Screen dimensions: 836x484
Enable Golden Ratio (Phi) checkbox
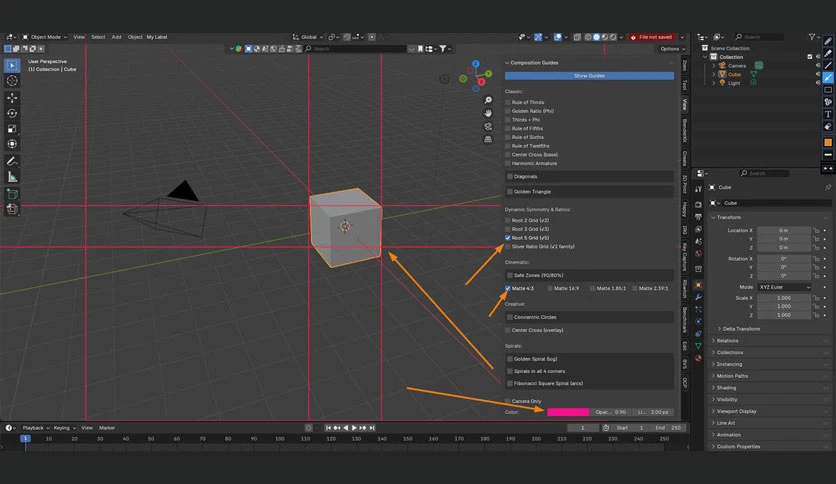tap(508, 111)
